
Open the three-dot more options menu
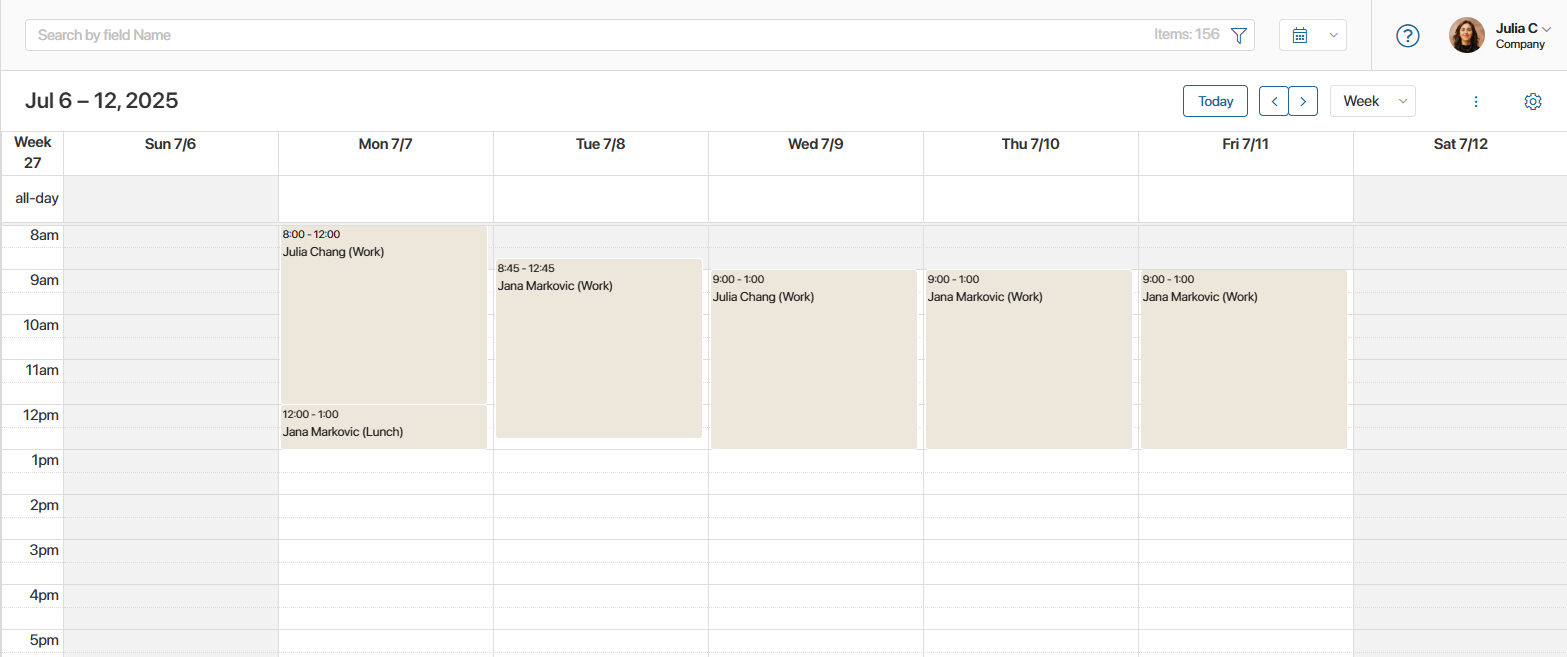[1475, 101]
